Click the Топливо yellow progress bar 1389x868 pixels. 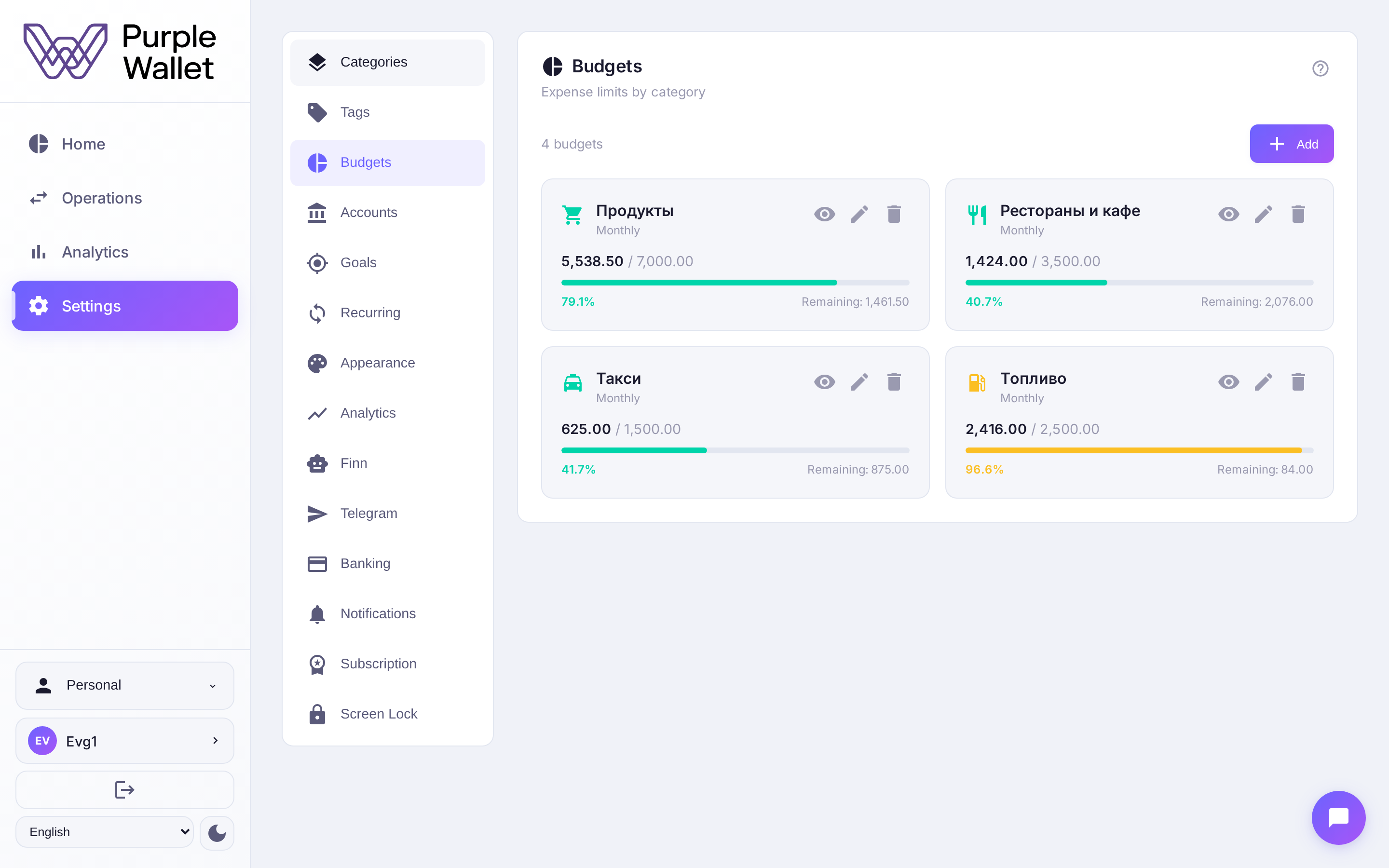pyautogui.click(x=1139, y=451)
